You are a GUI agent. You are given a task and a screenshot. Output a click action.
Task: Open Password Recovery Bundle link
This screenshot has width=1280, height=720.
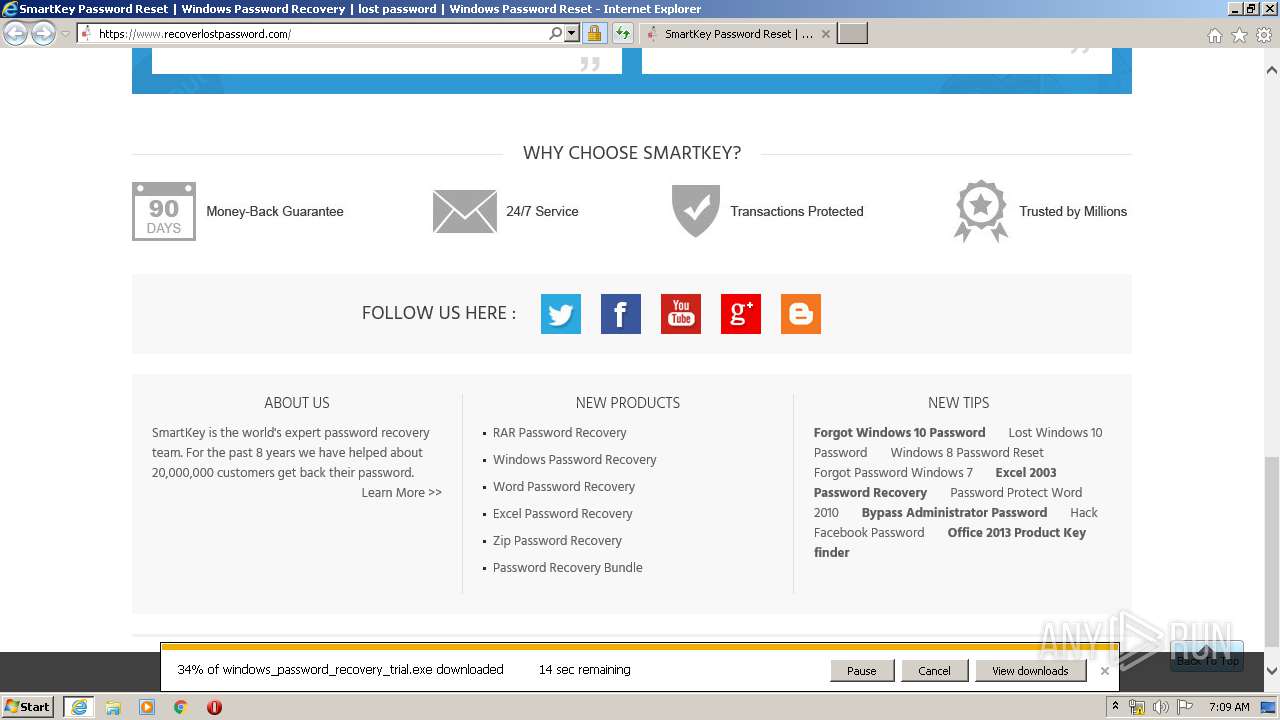click(567, 568)
